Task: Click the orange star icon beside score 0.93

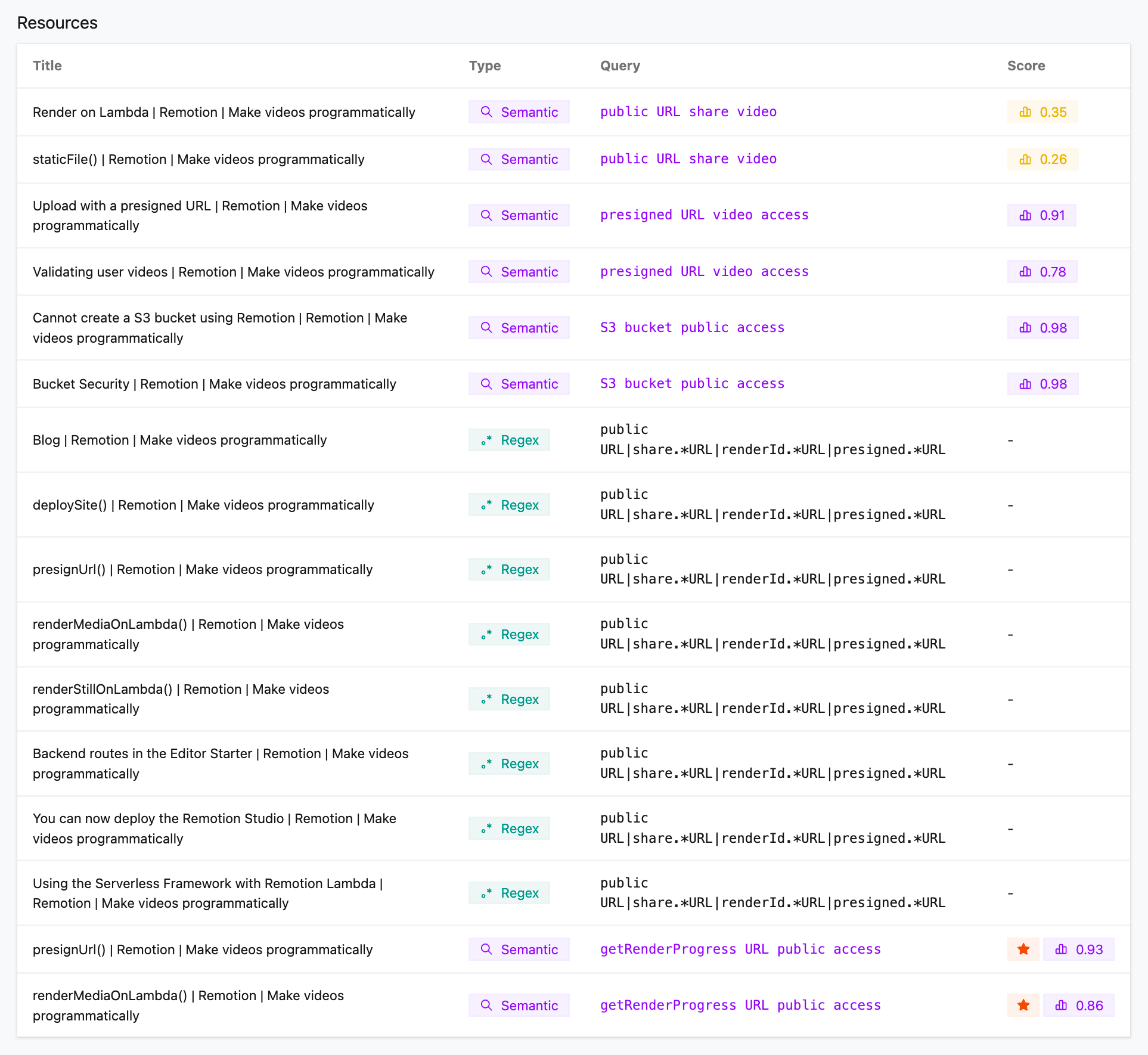Action: pyautogui.click(x=1023, y=949)
